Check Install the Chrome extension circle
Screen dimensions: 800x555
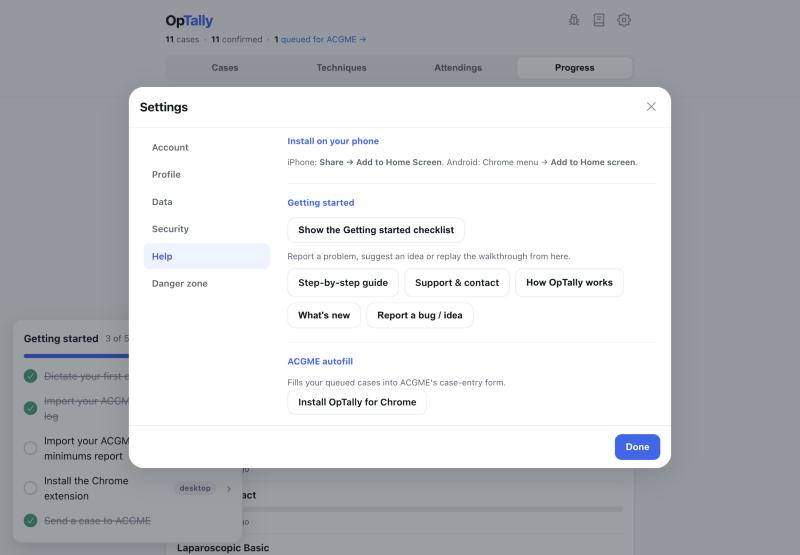[31, 488]
